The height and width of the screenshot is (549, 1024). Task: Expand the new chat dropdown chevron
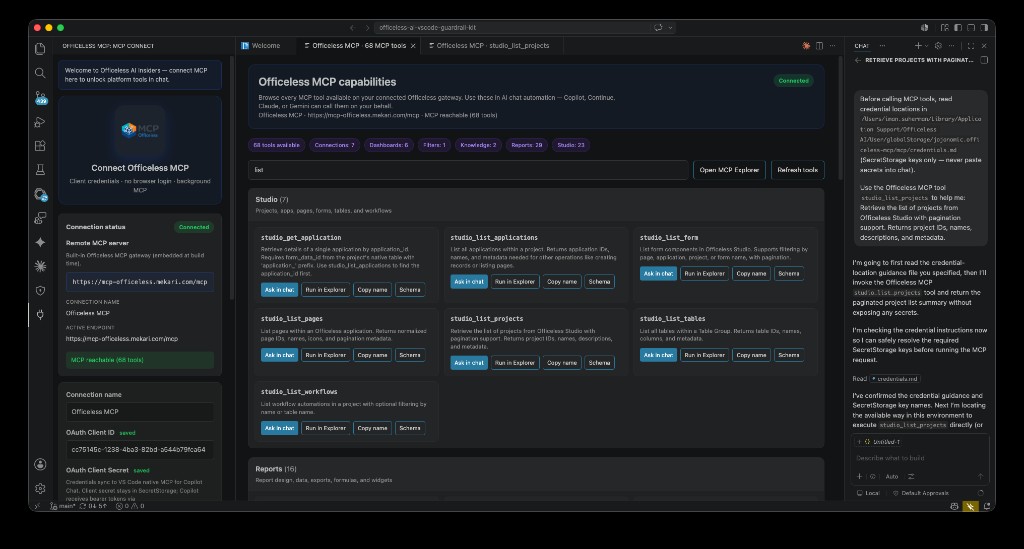click(x=926, y=46)
